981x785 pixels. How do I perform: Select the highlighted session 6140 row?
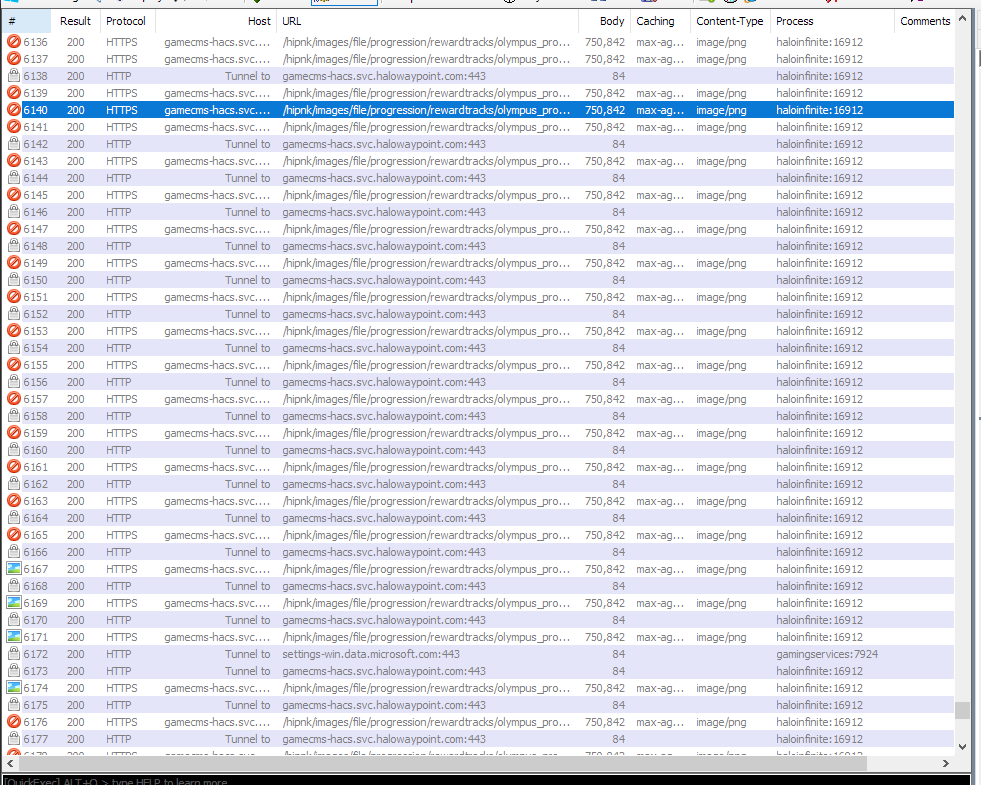tap(400, 110)
